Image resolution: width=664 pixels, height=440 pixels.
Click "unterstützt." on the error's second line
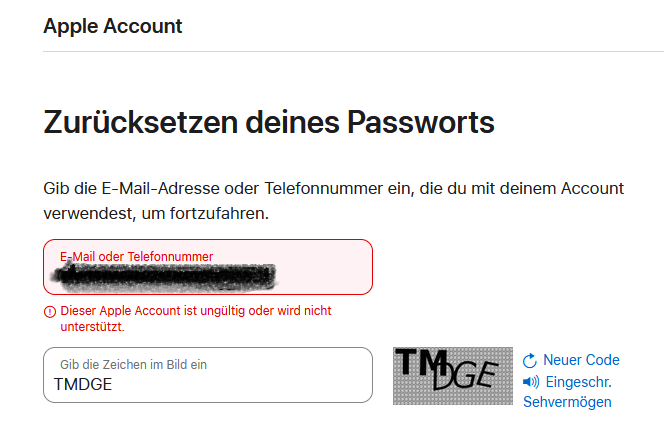click(x=92, y=326)
